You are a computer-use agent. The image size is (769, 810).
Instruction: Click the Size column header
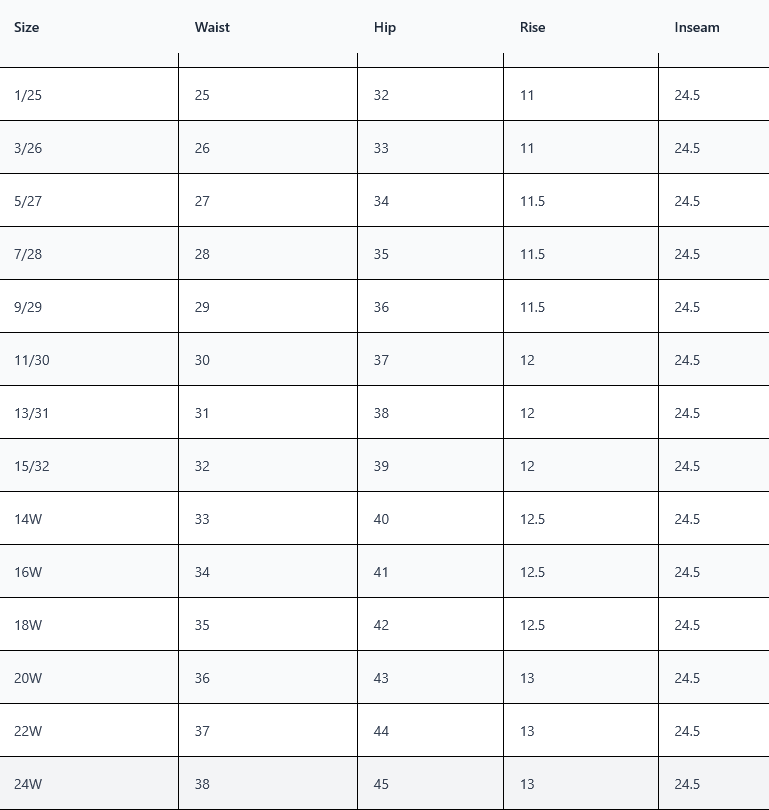(x=26, y=27)
